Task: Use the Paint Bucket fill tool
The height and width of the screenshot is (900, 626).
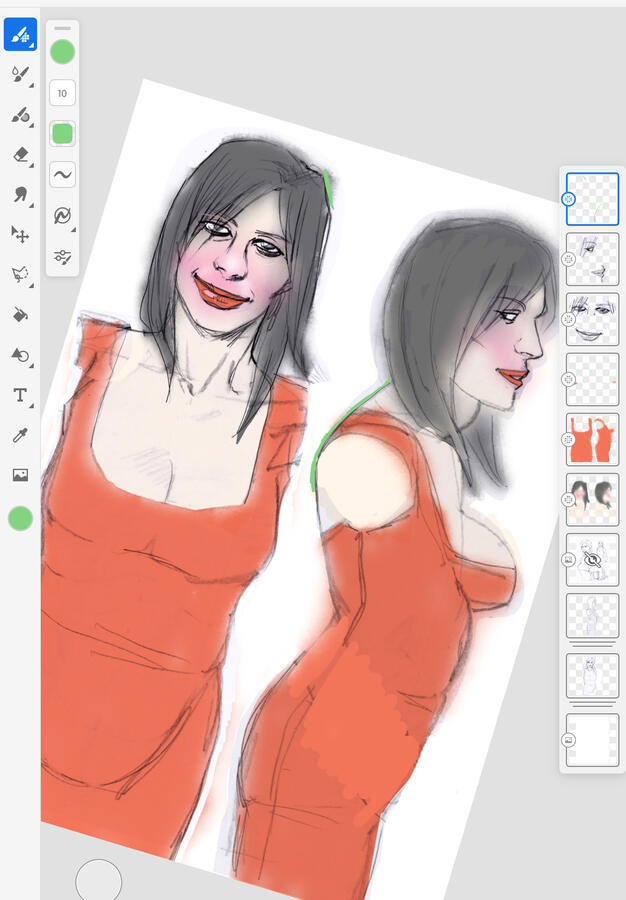Action: pos(20,315)
